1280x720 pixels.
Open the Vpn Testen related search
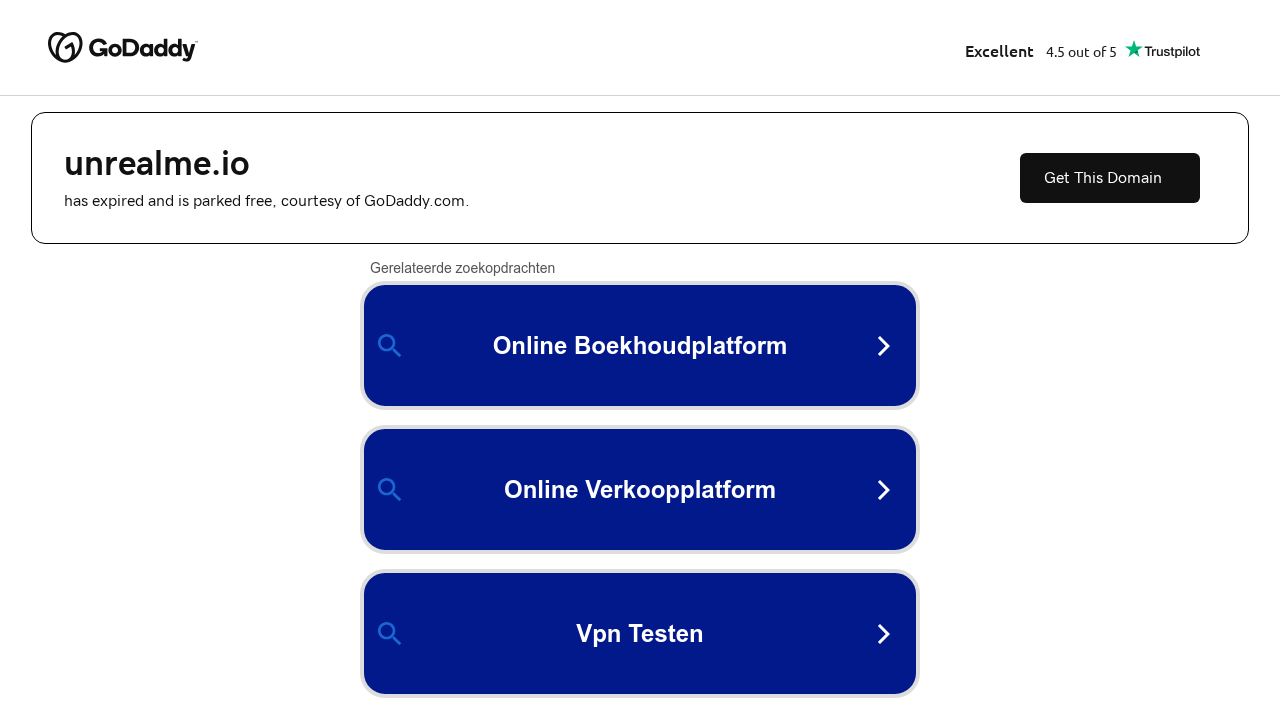tap(640, 634)
